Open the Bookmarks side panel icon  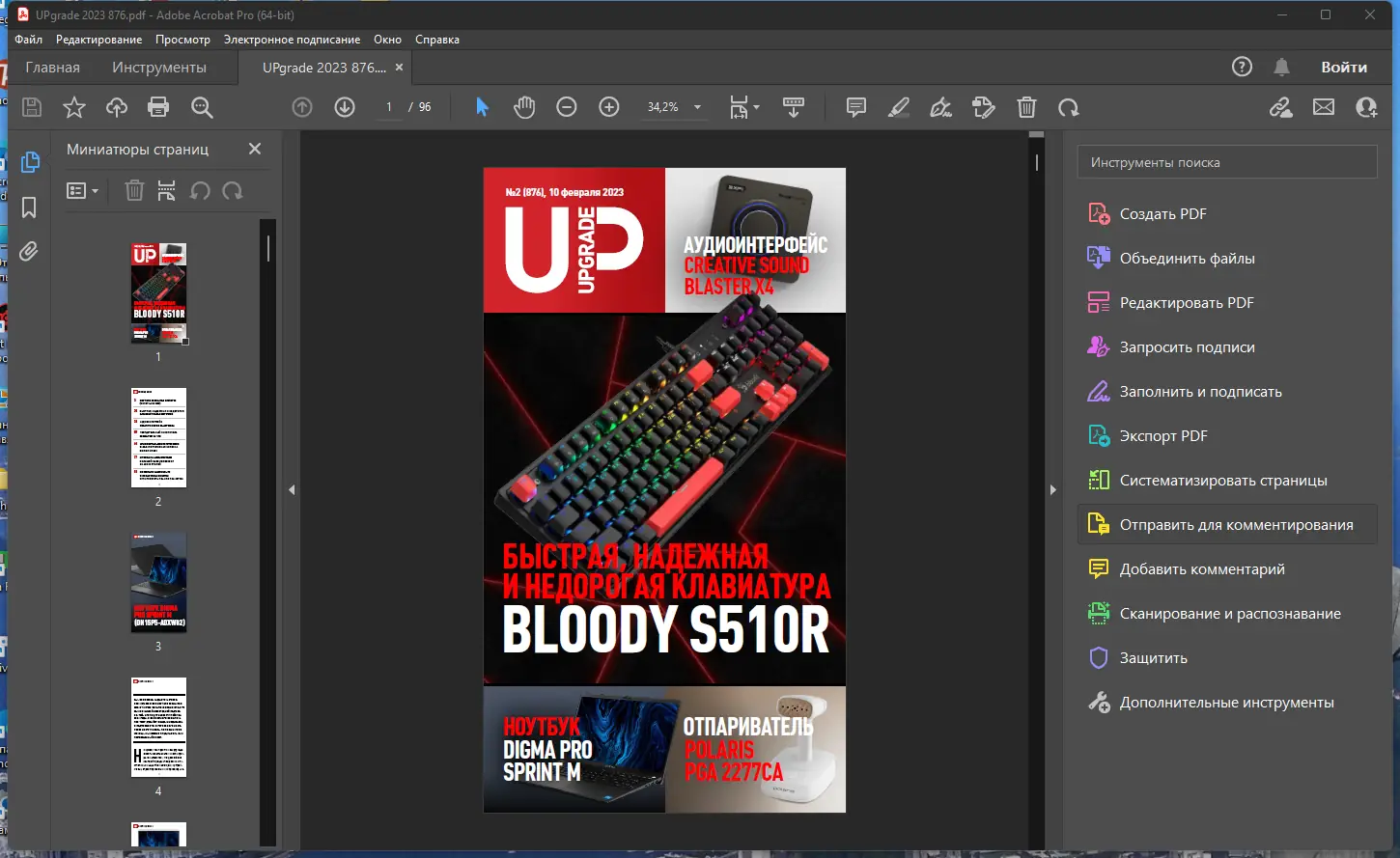[29, 207]
